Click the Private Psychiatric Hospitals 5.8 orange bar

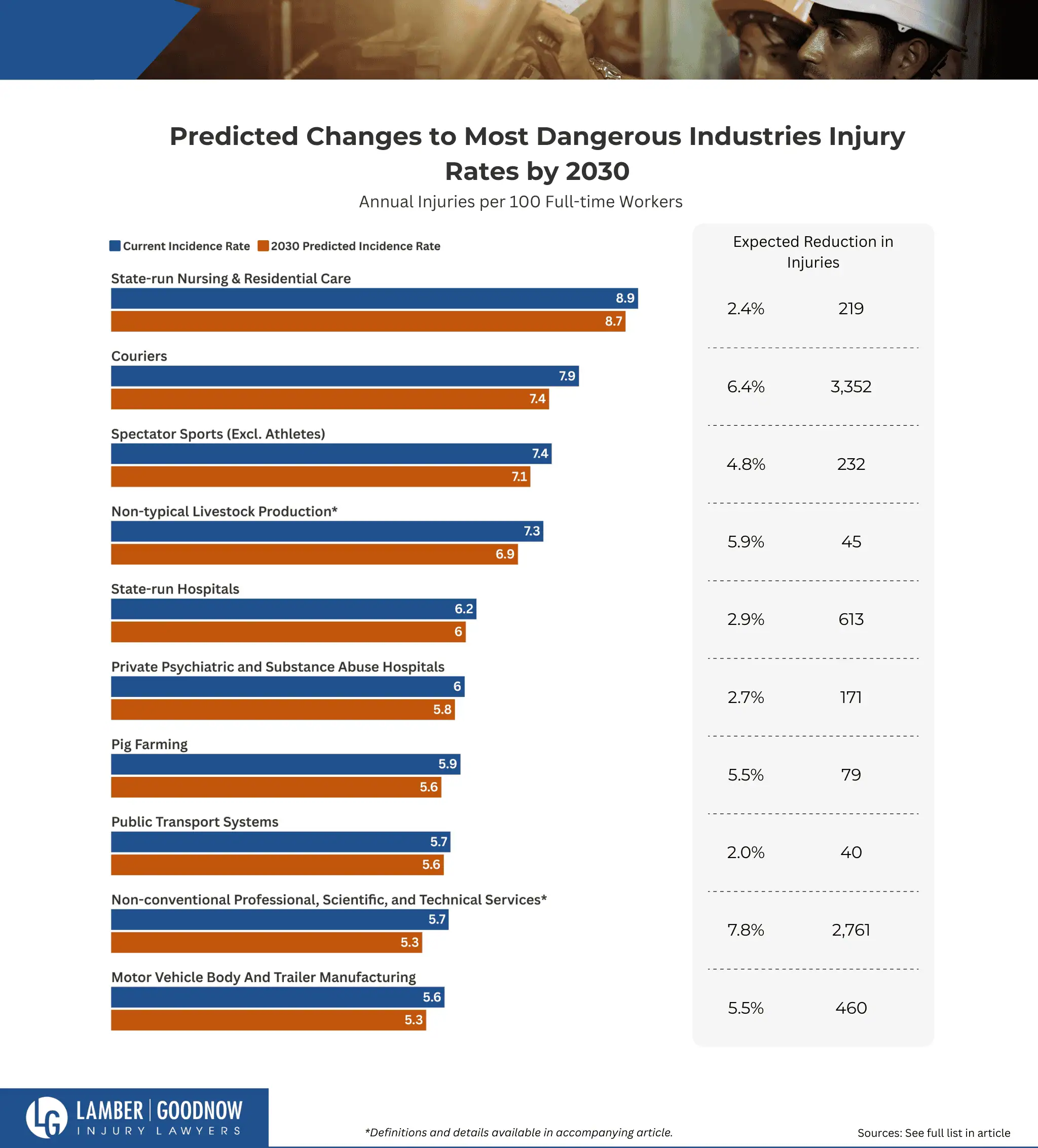[283, 710]
